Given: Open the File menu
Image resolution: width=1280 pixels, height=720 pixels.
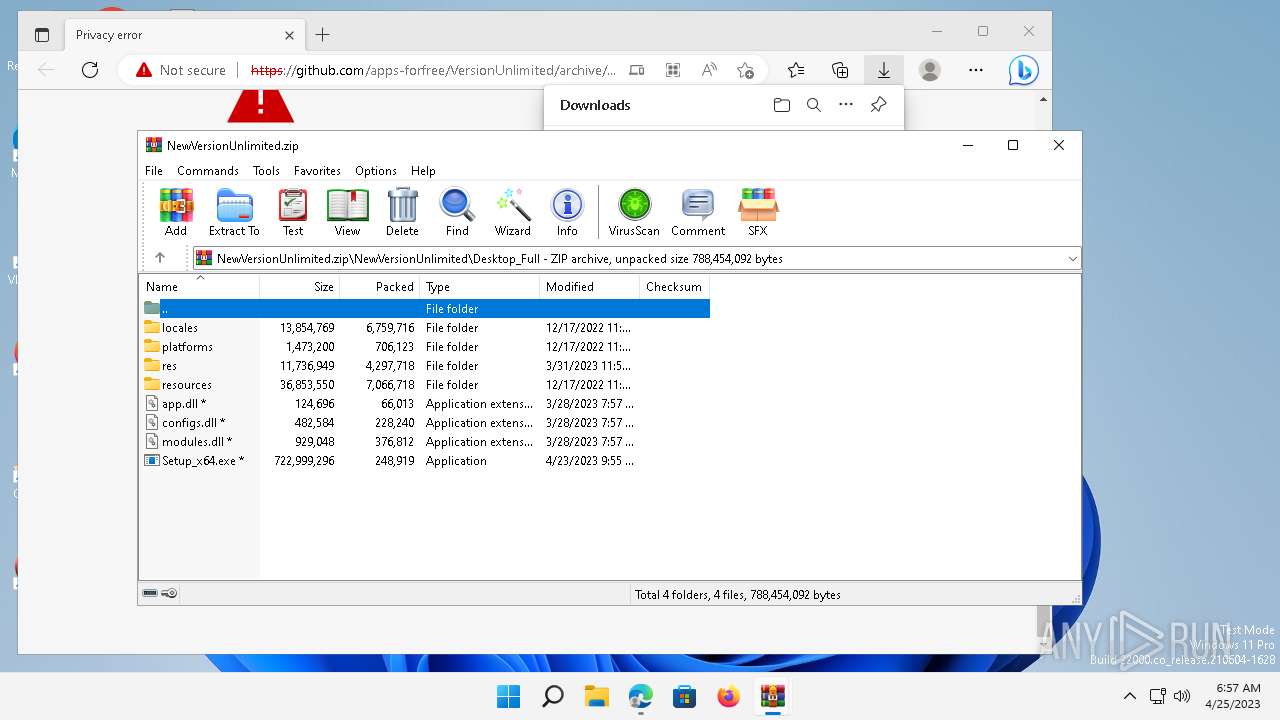Looking at the screenshot, I should (154, 171).
